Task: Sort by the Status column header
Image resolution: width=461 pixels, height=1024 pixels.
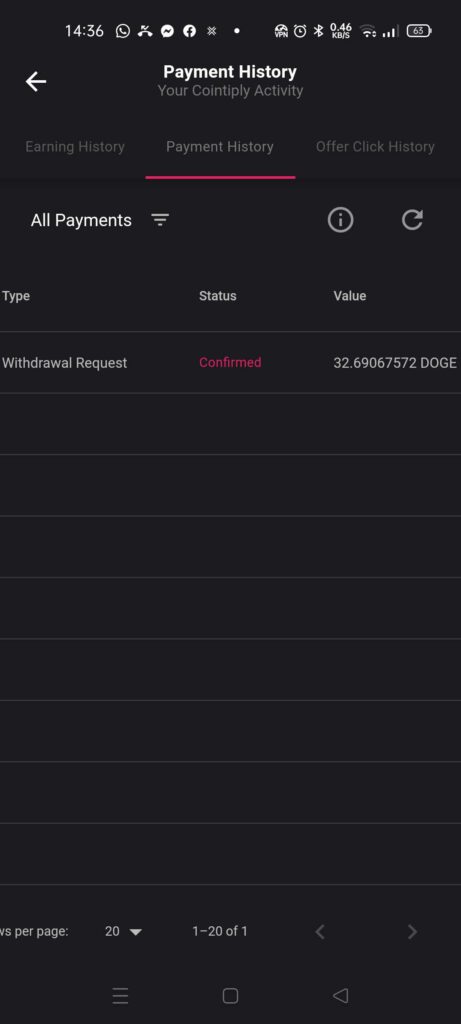Action: (x=217, y=296)
